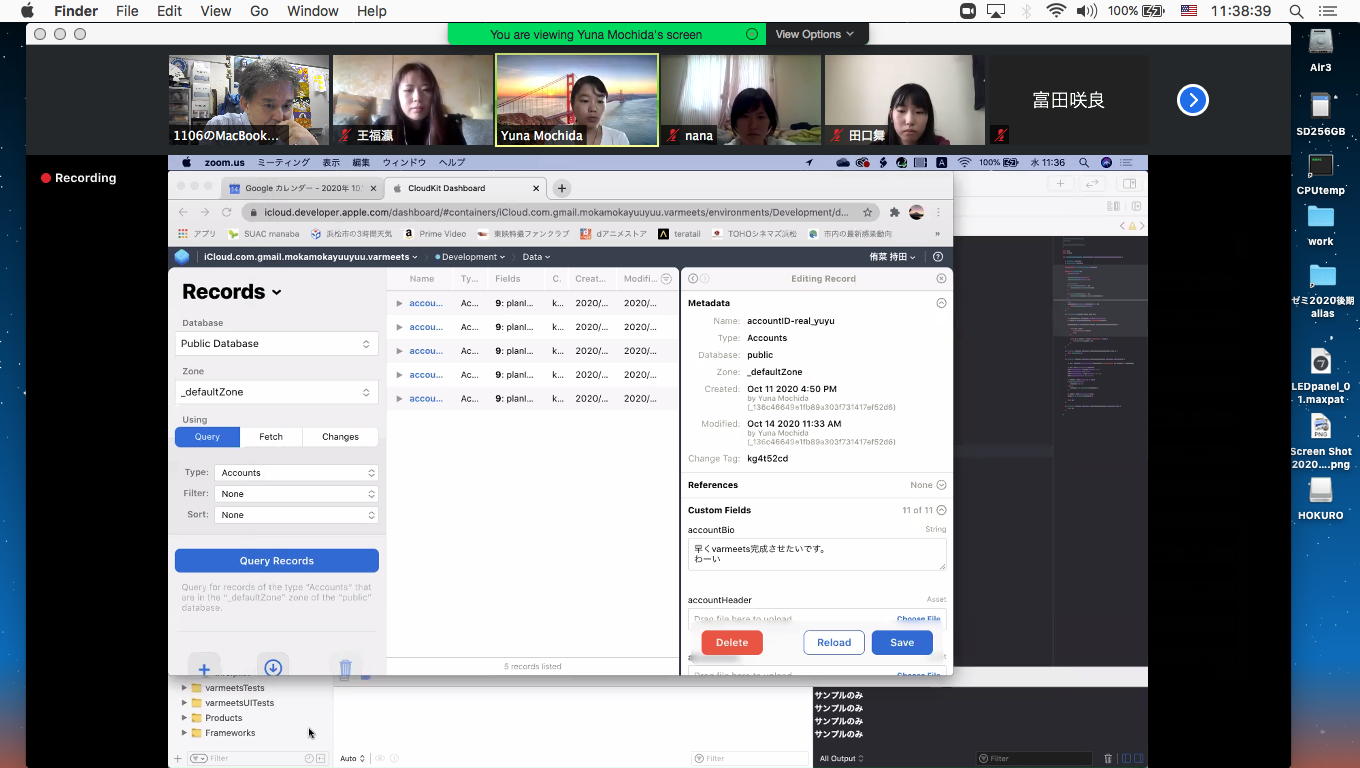Expand the References section

(941, 485)
